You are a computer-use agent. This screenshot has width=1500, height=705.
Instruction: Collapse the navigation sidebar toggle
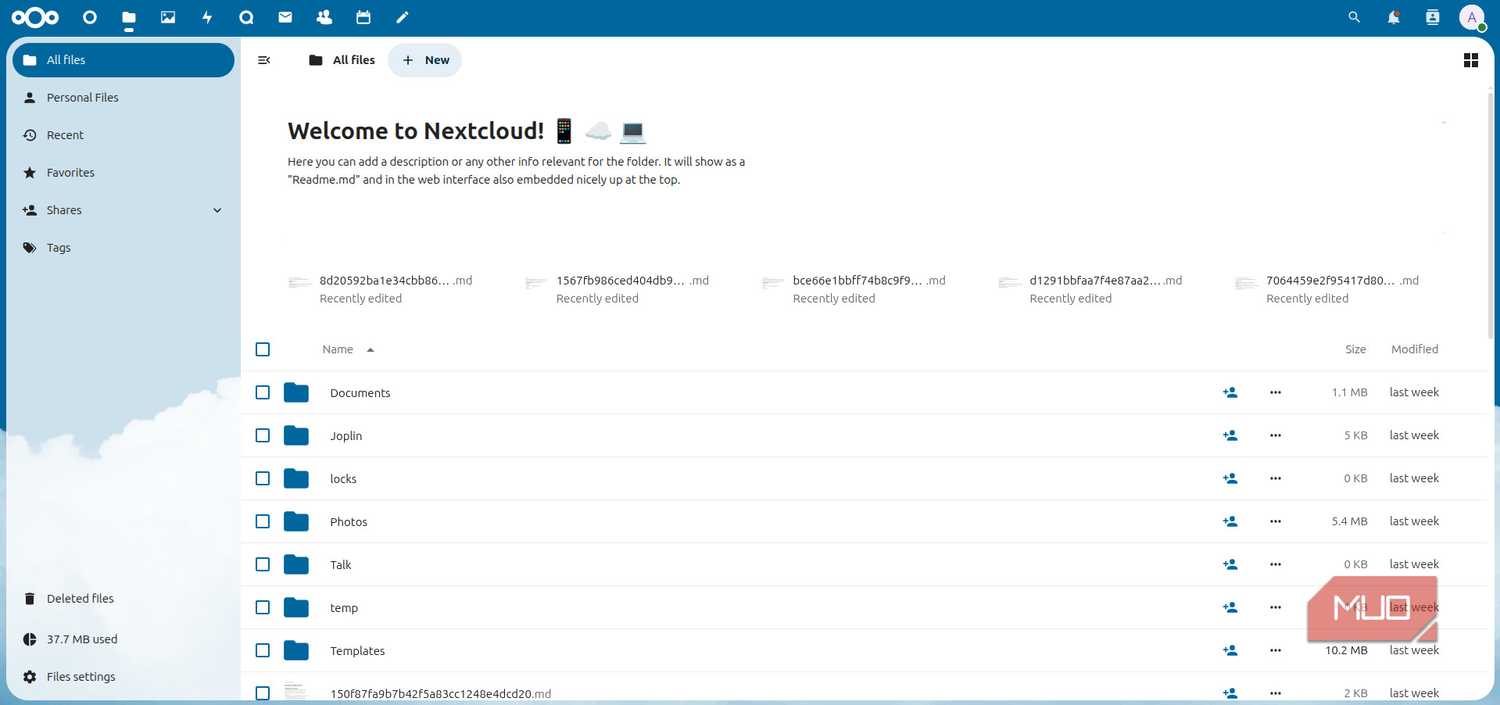[x=264, y=60]
